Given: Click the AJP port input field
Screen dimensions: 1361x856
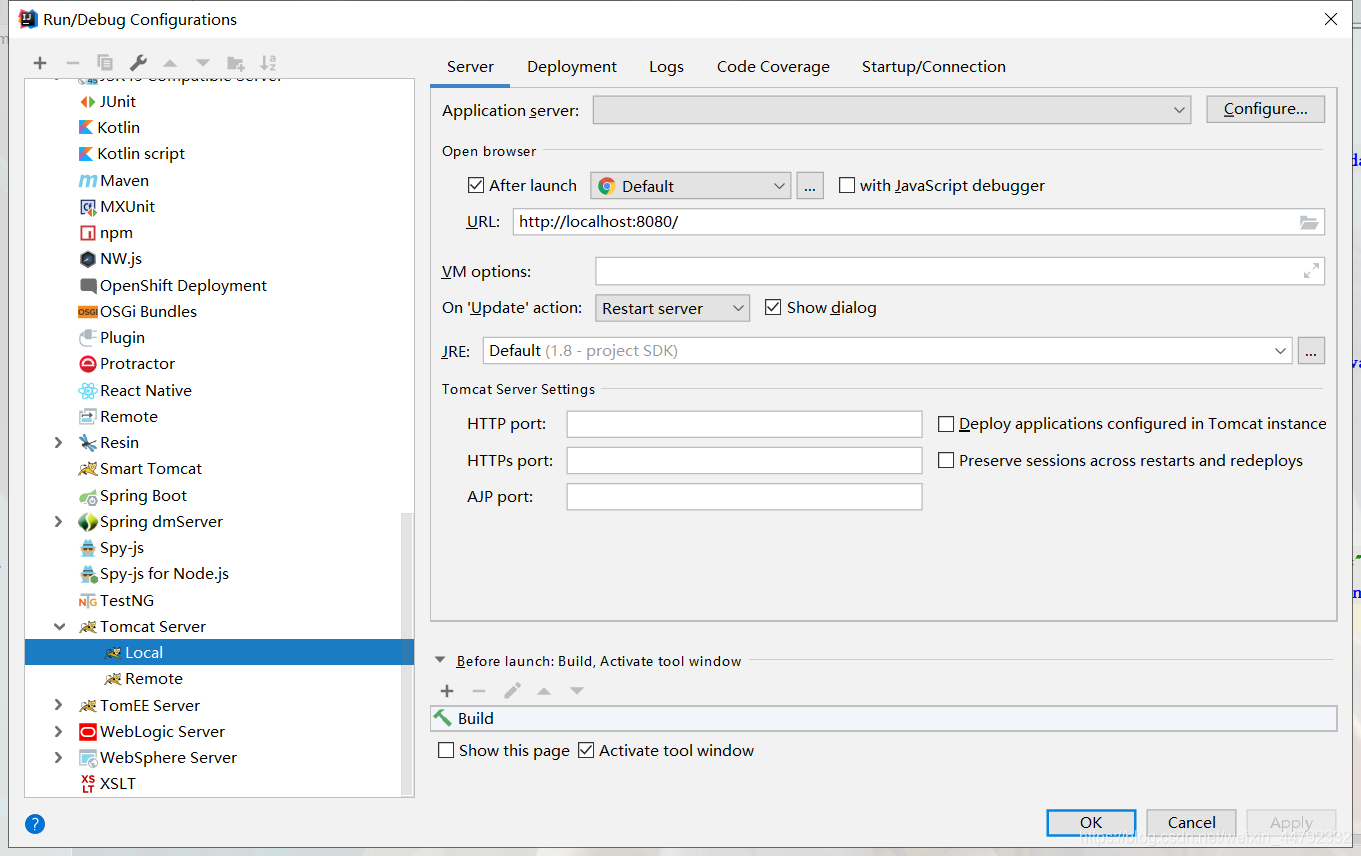Looking at the screenshot, I should 744,497.
